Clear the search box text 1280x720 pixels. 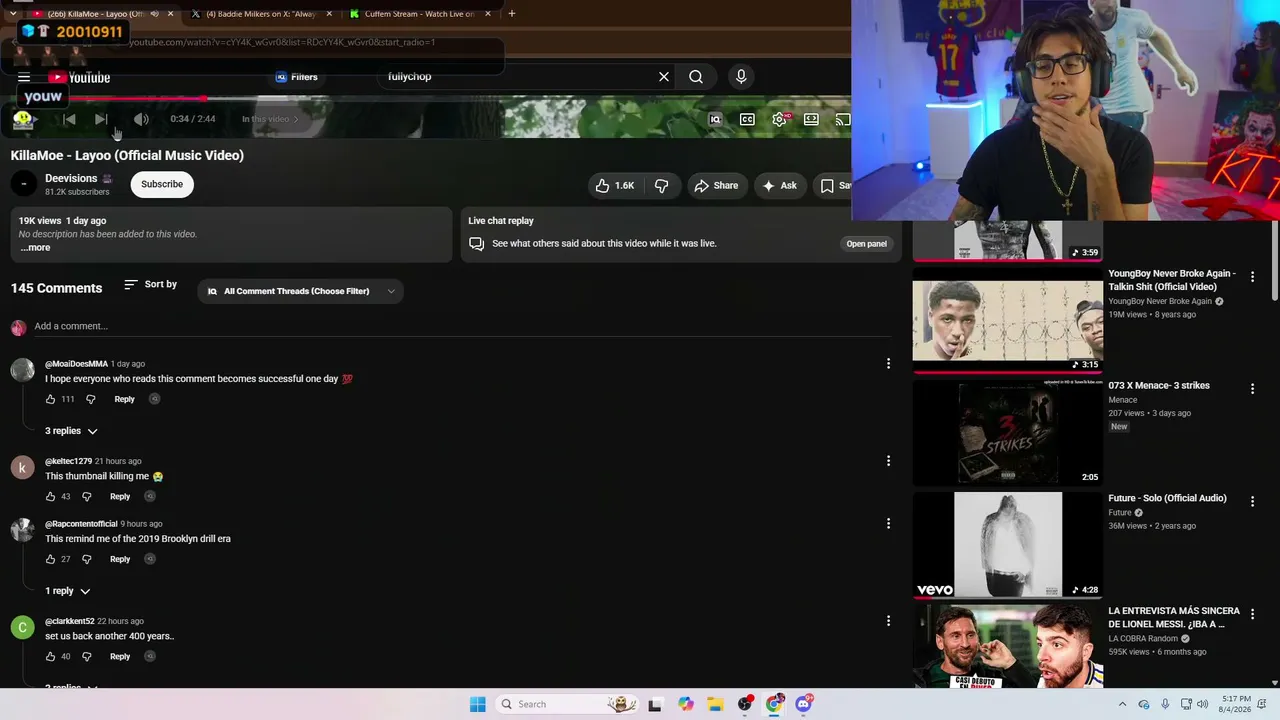[x=663, y=77]
